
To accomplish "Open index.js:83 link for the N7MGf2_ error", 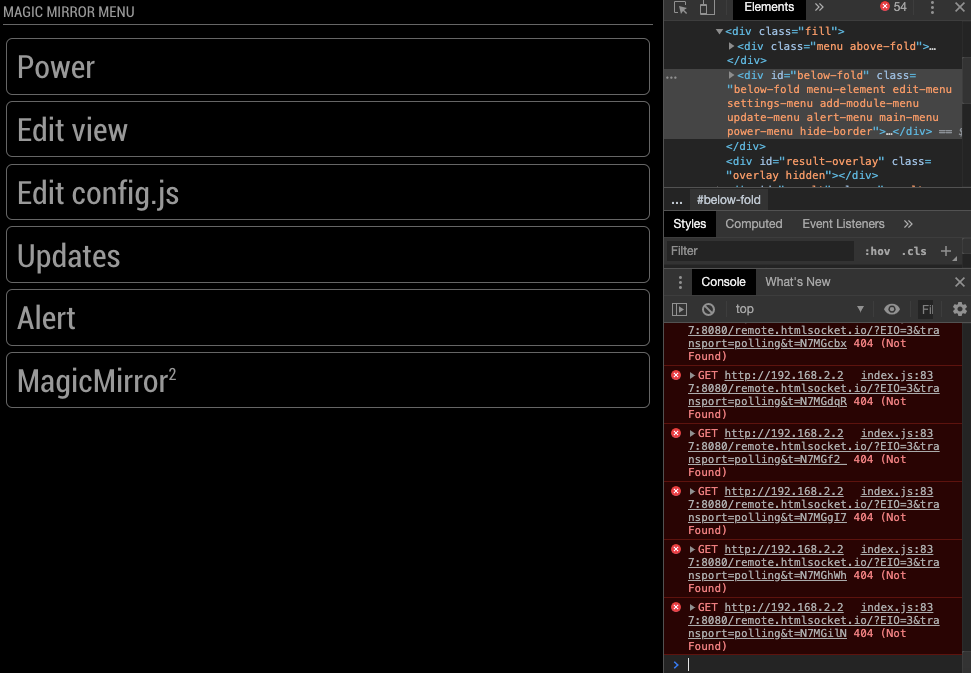I will coord(897,433).
